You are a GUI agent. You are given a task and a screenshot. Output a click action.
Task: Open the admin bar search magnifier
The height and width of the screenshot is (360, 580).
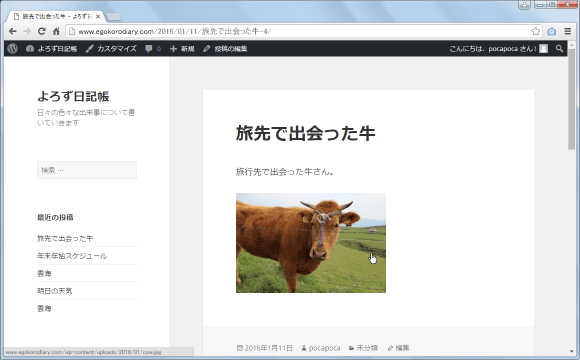(x=559, y=48)
